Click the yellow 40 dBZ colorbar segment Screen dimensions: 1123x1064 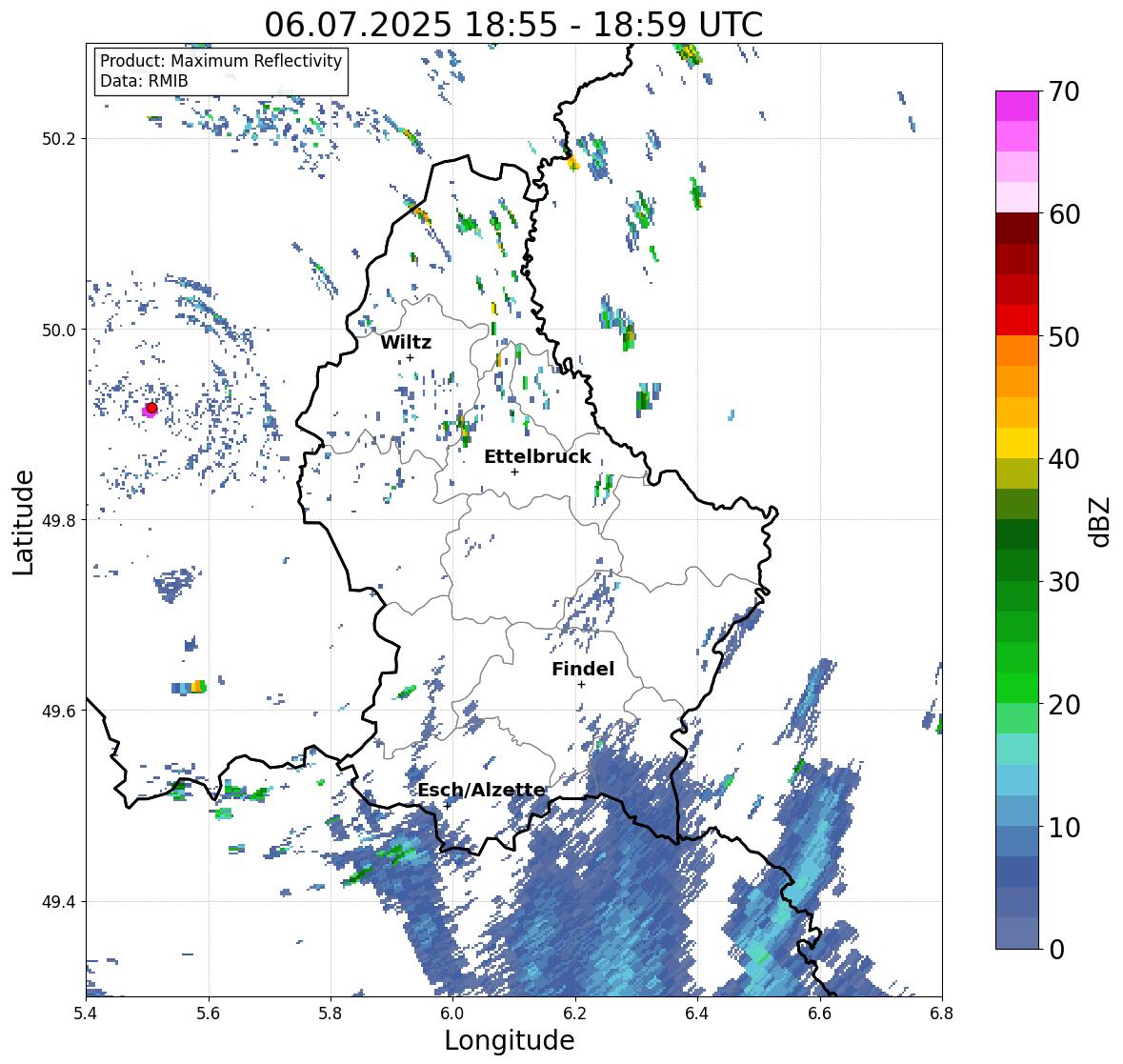point(1017,443)
